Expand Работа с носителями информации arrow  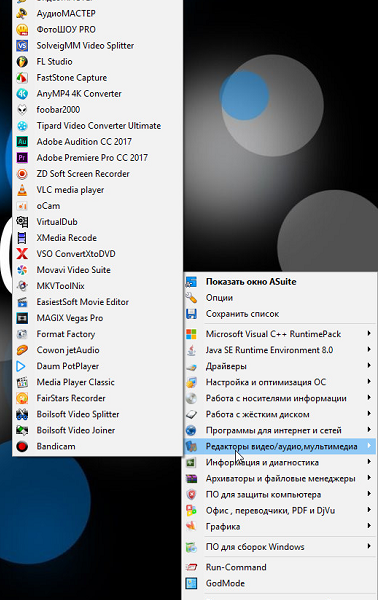[x=369, y=398]
